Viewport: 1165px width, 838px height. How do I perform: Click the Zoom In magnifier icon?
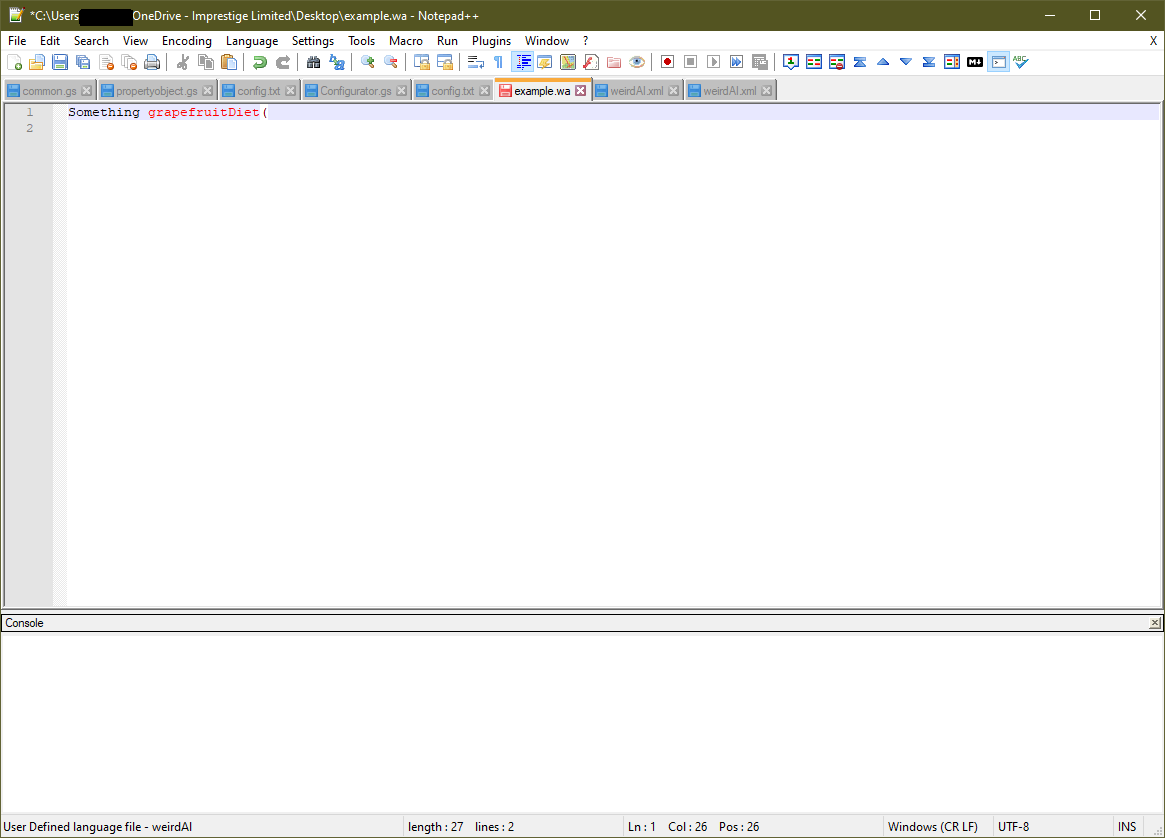coord(368,62)
